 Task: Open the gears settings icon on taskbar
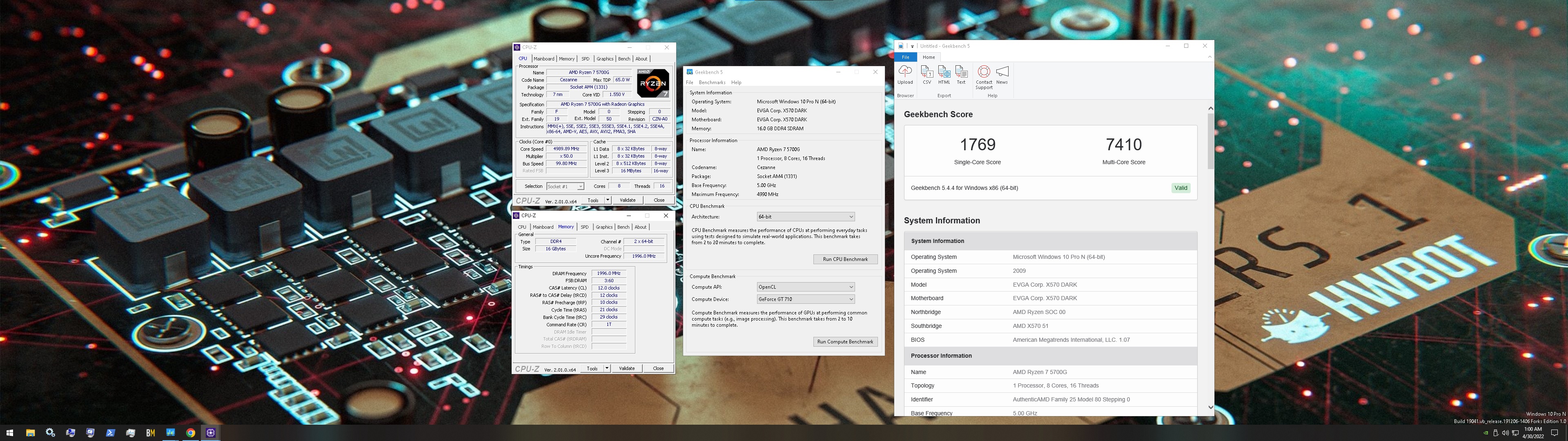coord(51,433)
